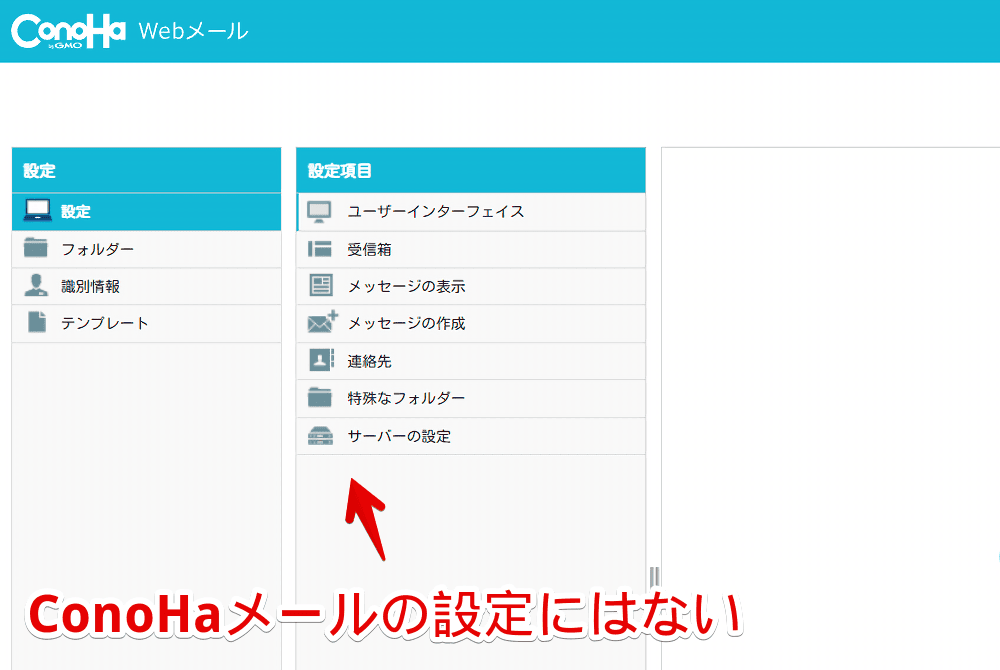Open メッセージの作成 settings
The width and height of the screenshot is (1000, 670).
point(471,324)
